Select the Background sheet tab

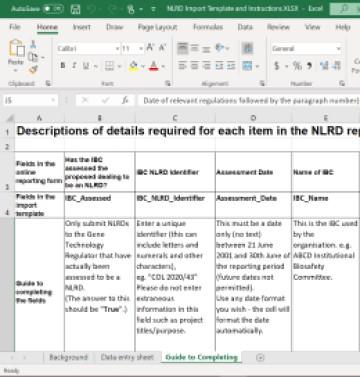click(68, 357)
